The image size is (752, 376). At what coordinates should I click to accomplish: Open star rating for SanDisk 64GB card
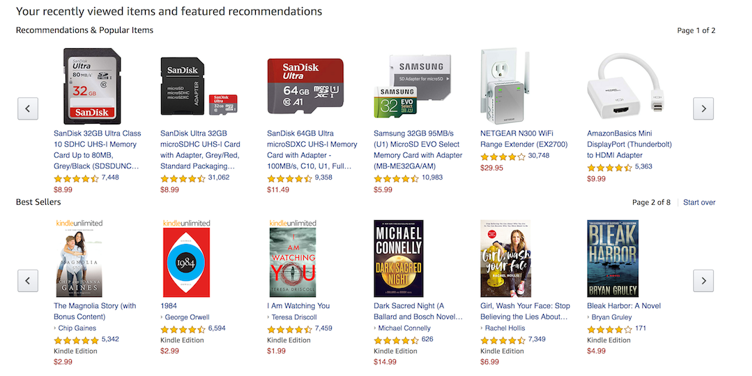[289, 178]
